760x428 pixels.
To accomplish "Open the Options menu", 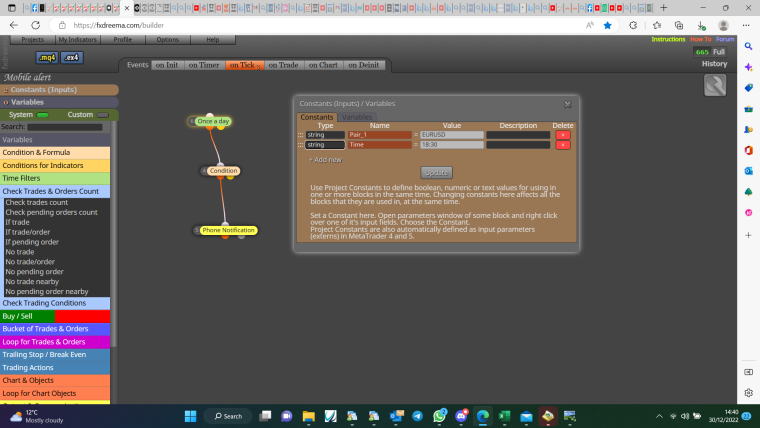I will [168, 40].
